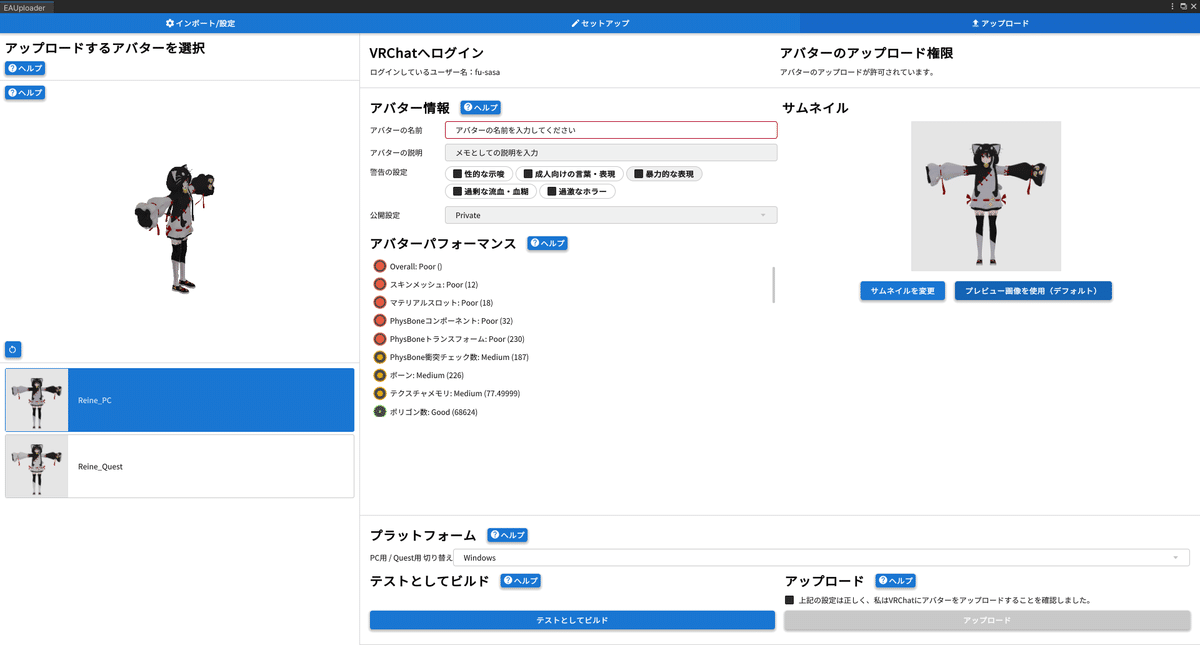
Task: Click サムネイルを変更 button
Action: coord(902,291)
